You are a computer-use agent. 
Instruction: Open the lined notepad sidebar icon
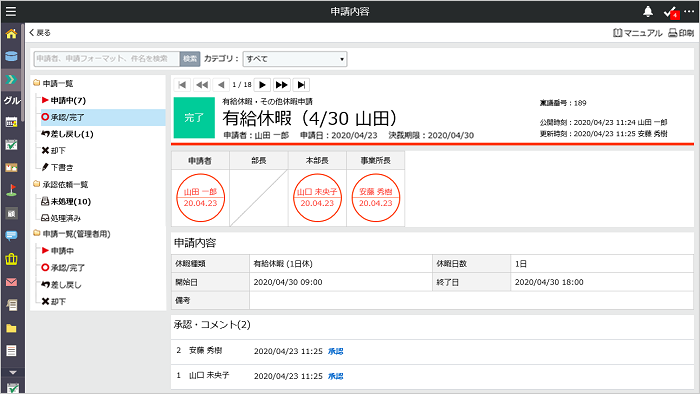[x=11, y=350]
